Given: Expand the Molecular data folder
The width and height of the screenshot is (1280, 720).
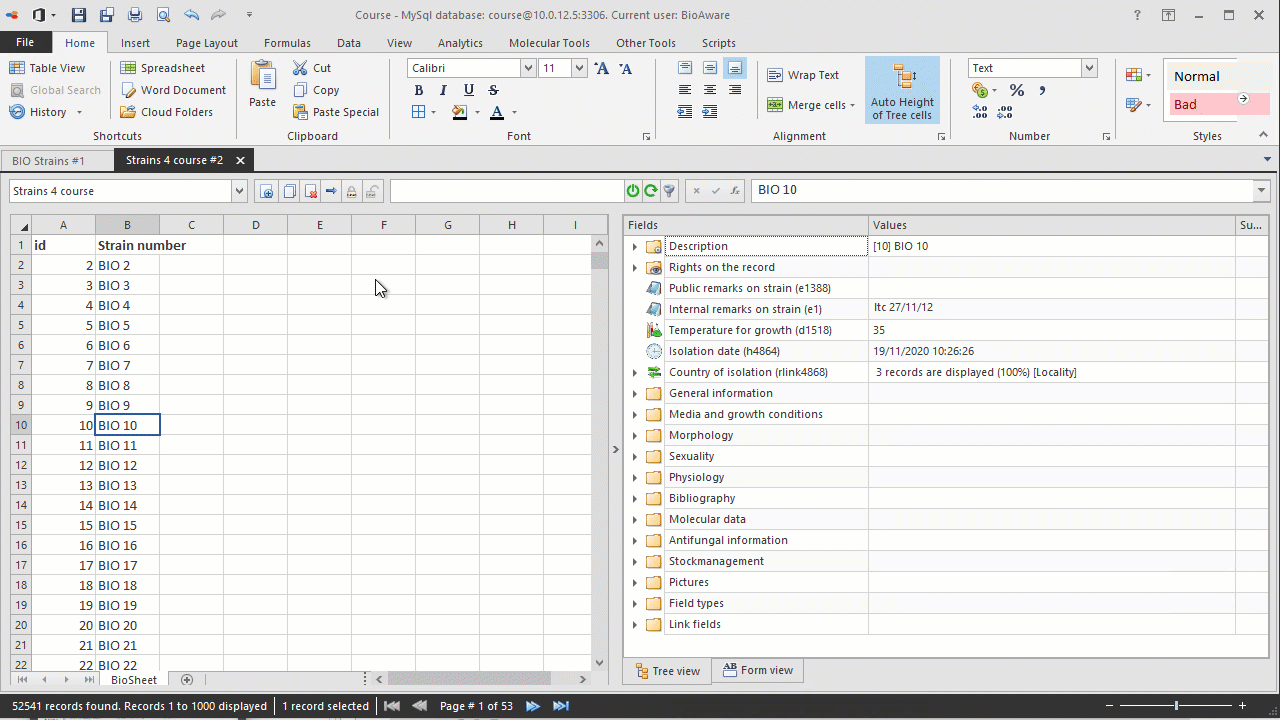Looking at the screenshot, I should 634,519.
